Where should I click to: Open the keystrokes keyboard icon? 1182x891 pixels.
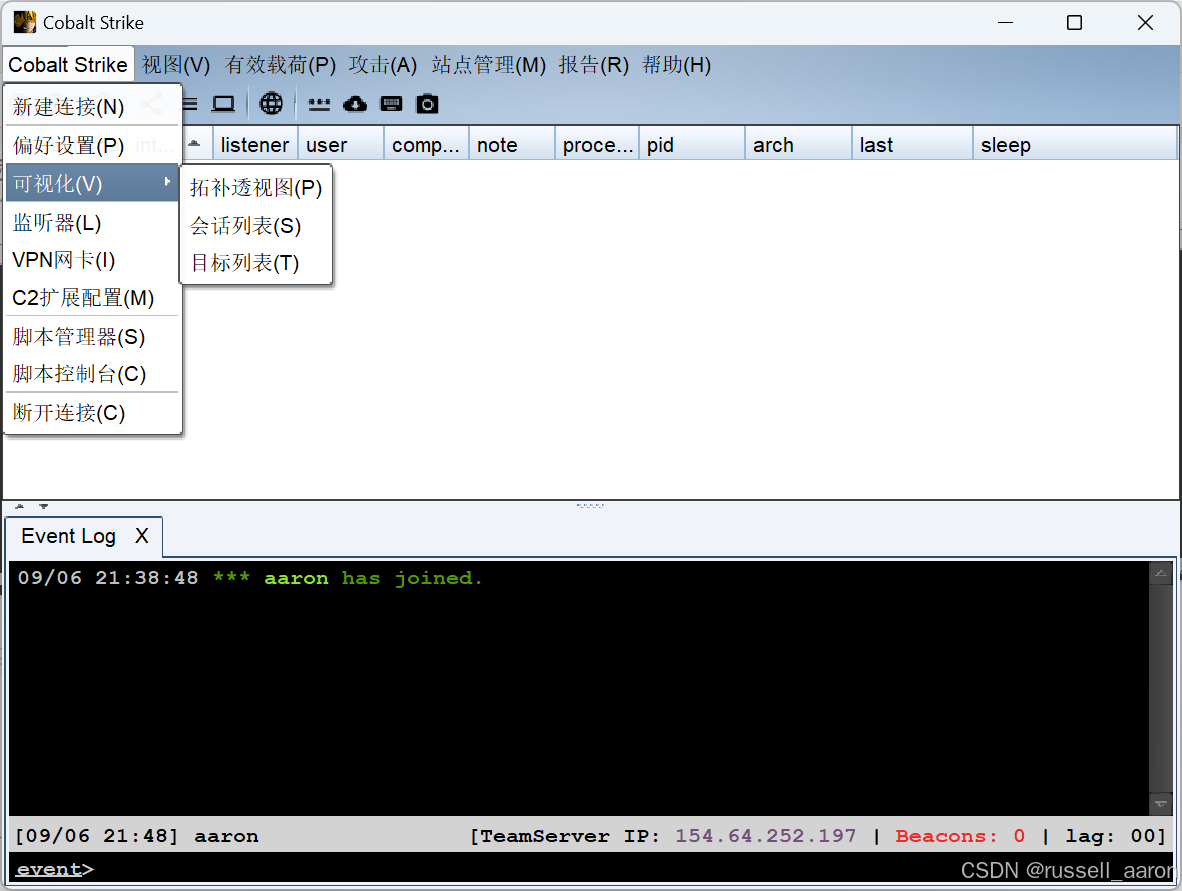pyautogui.click(x=391, y=103)
